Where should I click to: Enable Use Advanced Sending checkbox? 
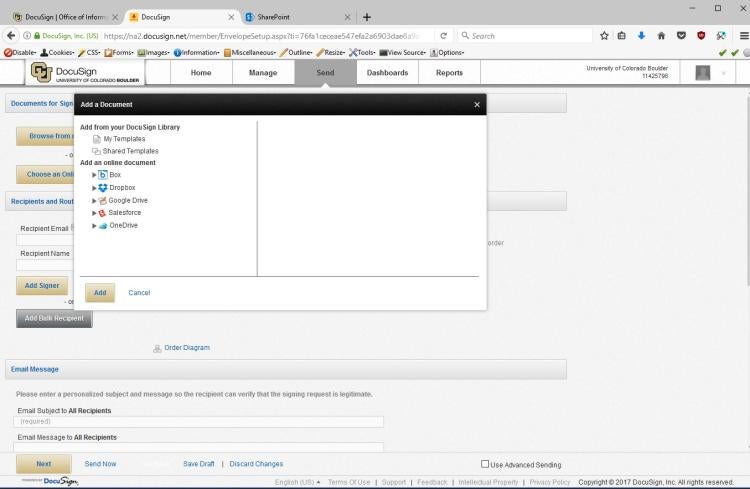point(485,464)
